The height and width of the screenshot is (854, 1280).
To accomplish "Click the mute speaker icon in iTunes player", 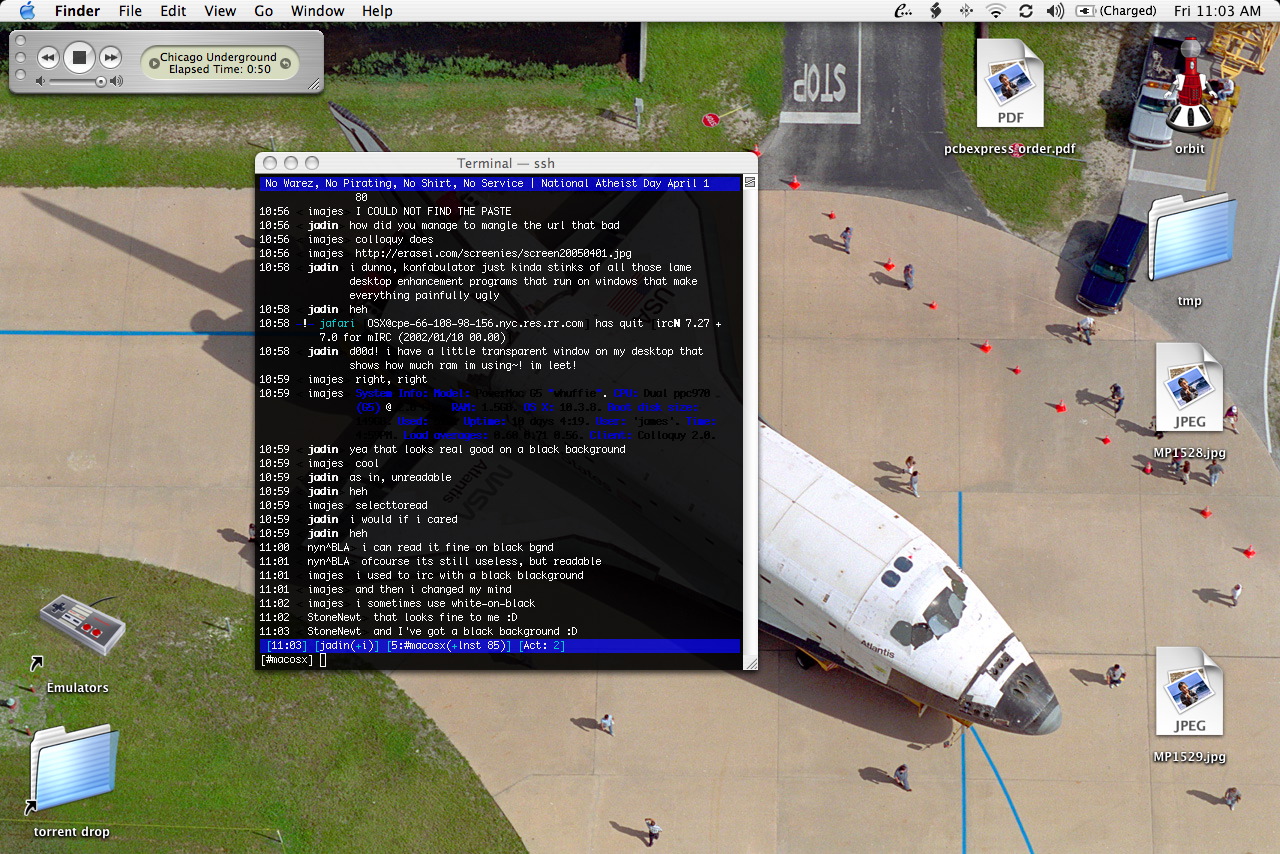I will tap(41, 81).
